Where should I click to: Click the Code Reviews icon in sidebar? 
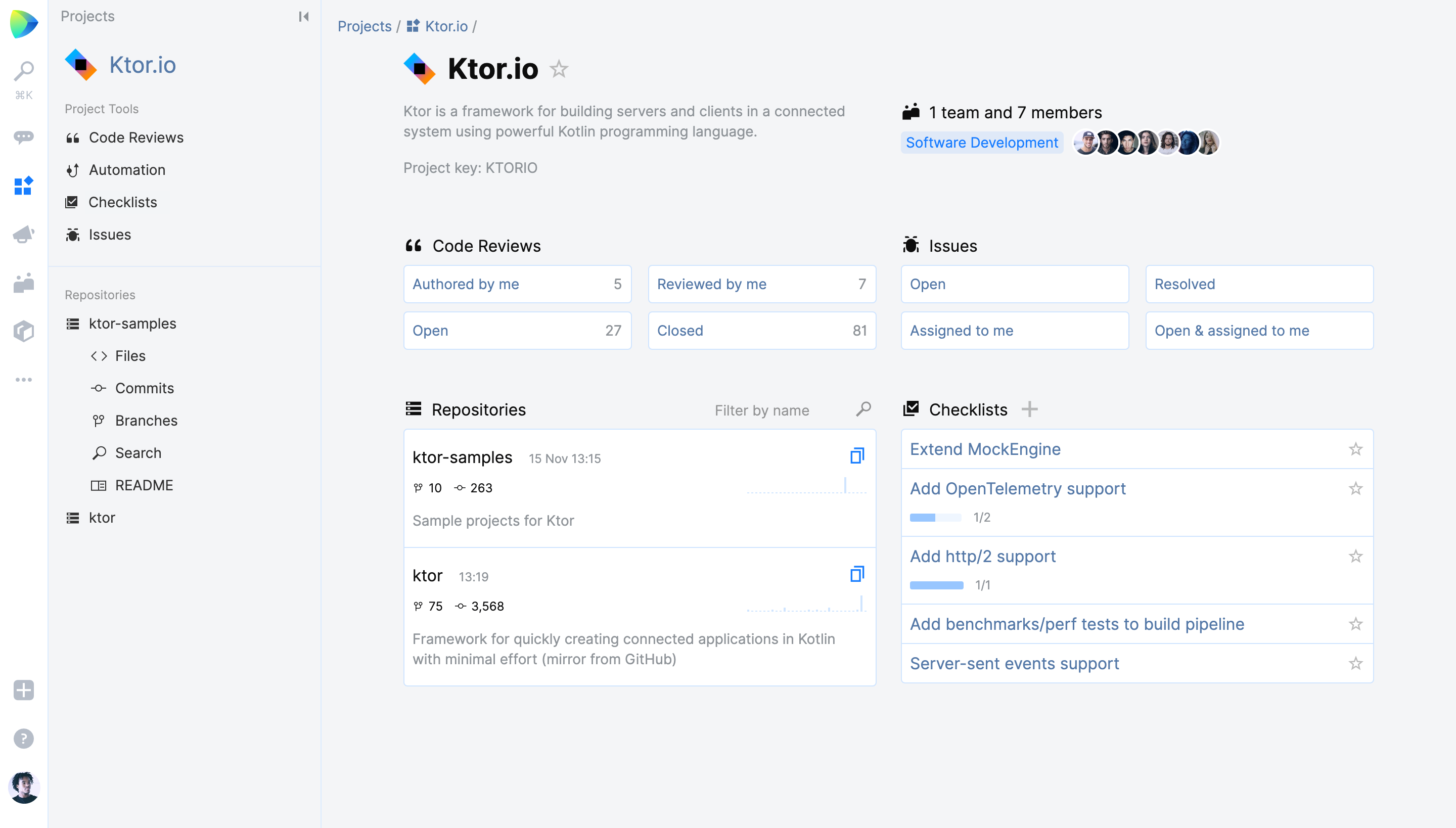(x=73, y=137)
